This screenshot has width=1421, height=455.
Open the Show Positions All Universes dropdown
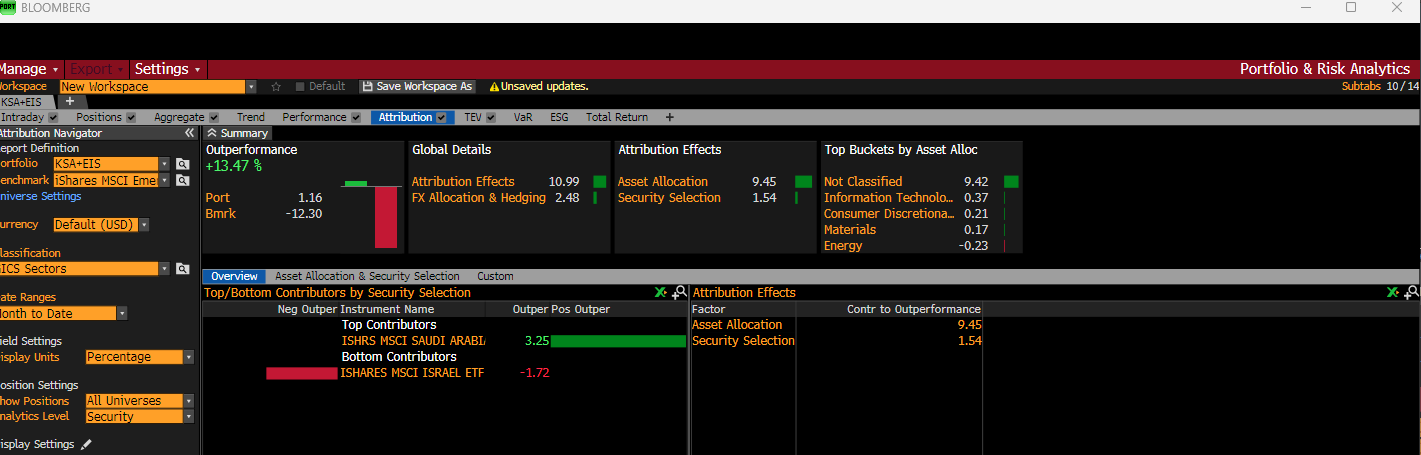(x=139, y=400)
